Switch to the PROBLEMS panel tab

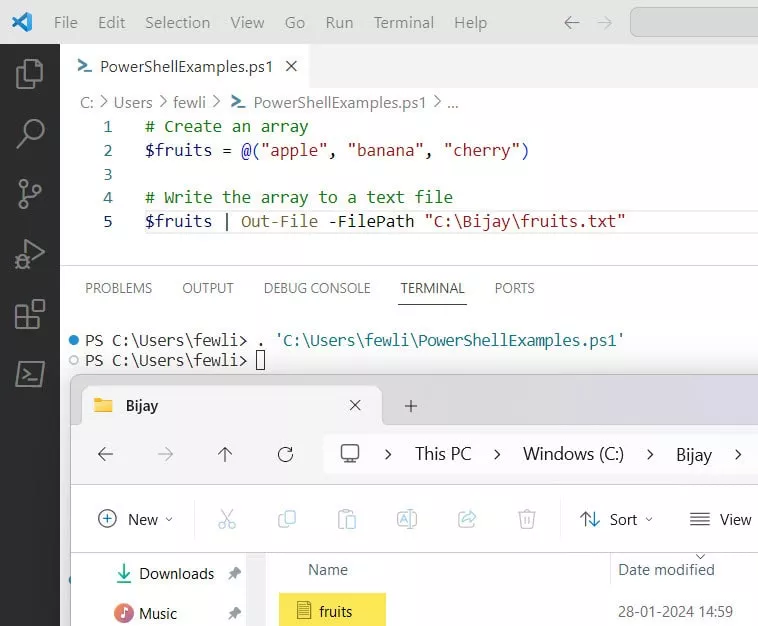tap(118, 288)
